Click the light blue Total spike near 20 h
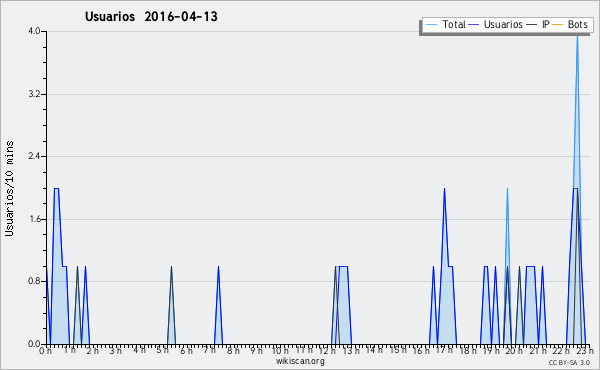 (x=507, y=226)
